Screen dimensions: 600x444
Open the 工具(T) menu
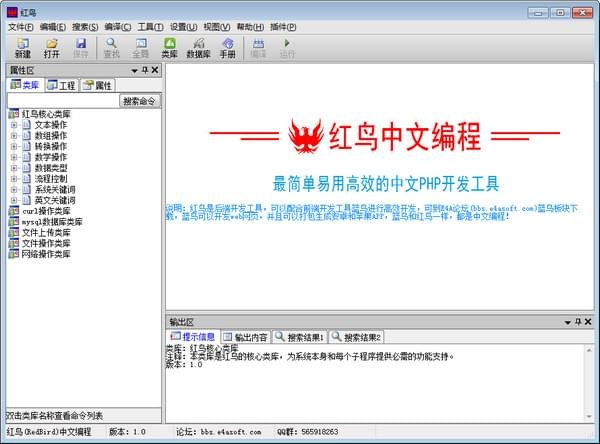[x=150, y=26]
